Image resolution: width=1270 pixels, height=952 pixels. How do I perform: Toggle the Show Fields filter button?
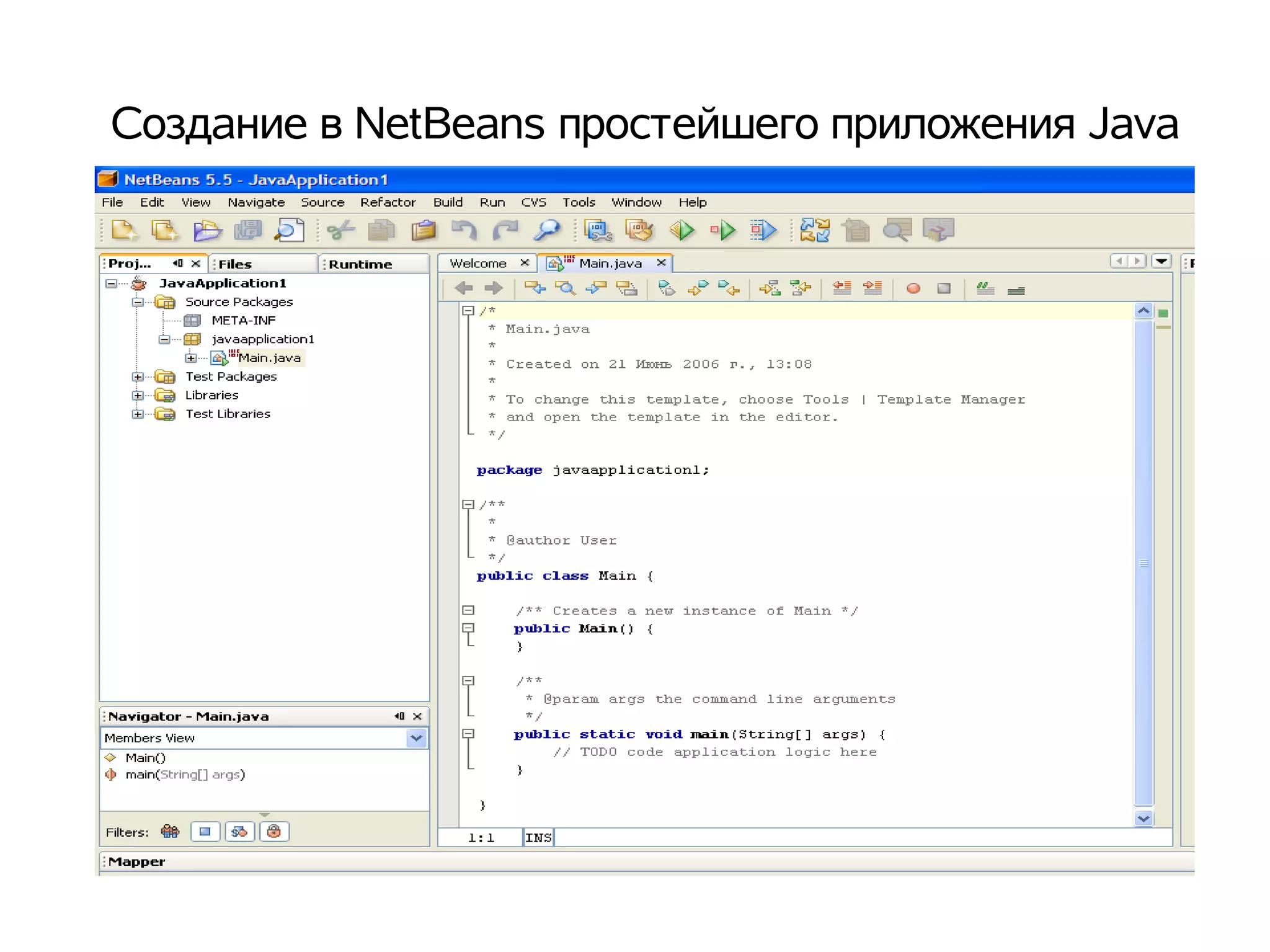pyautogui.click(x=205, y=832)
